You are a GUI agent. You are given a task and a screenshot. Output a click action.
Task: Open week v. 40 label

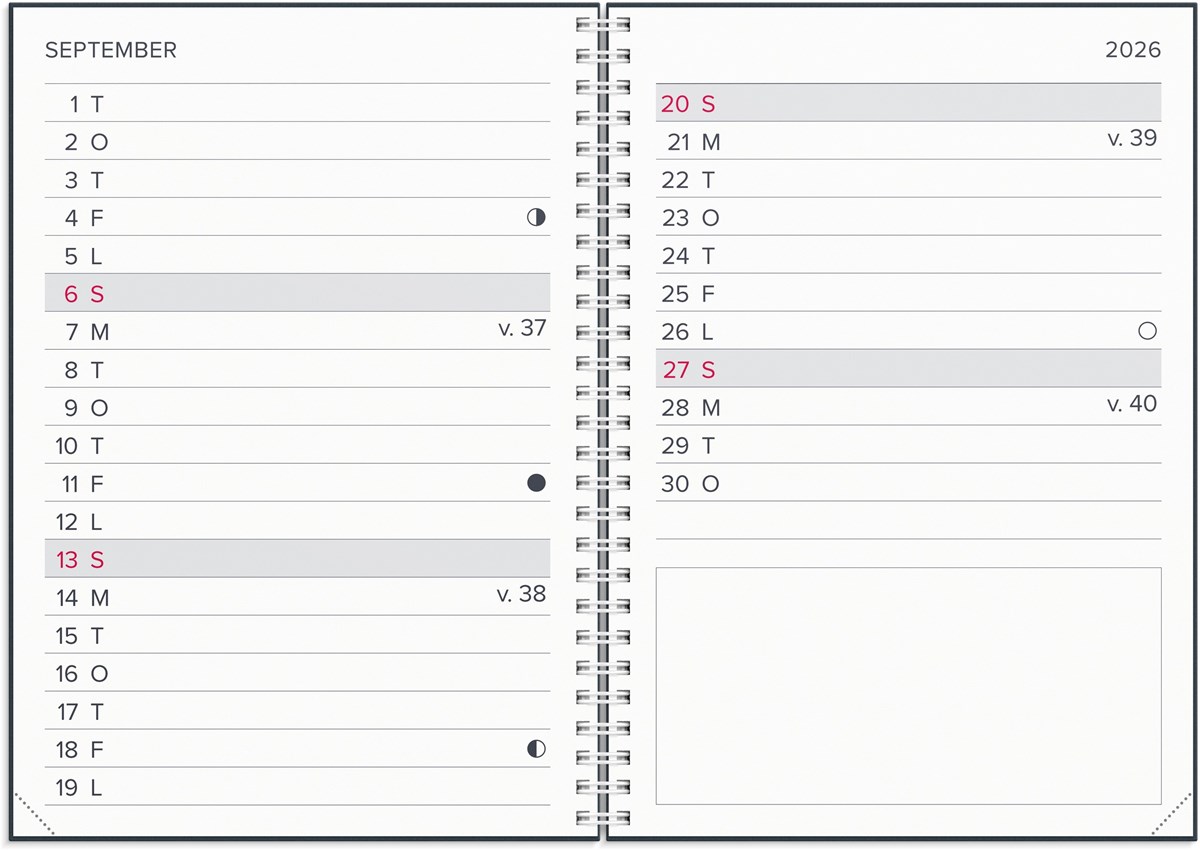[x=1132, y=404]
